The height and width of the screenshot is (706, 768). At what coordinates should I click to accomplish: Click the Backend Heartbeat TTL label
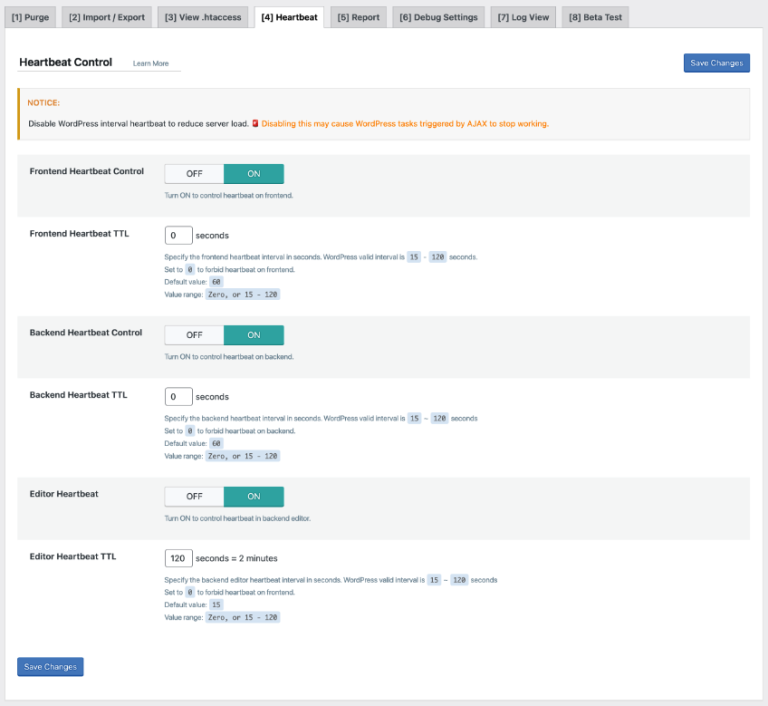(78, 395)
